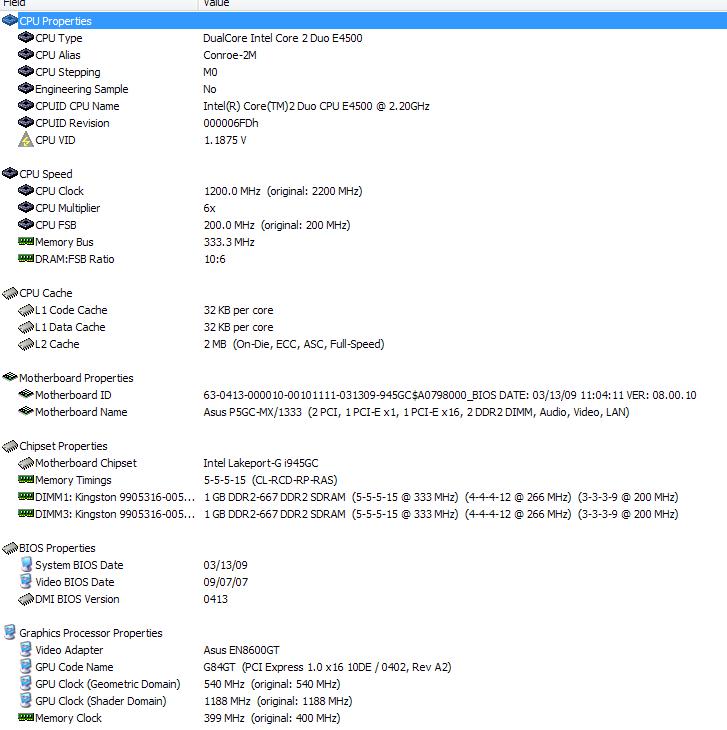The width and height of the screenshot is (727, 730).
Task: Click the value 5-5-5-15 (CL-RCD-RP-RAS)
Action: pyautogui.click(x=270, y=480)
